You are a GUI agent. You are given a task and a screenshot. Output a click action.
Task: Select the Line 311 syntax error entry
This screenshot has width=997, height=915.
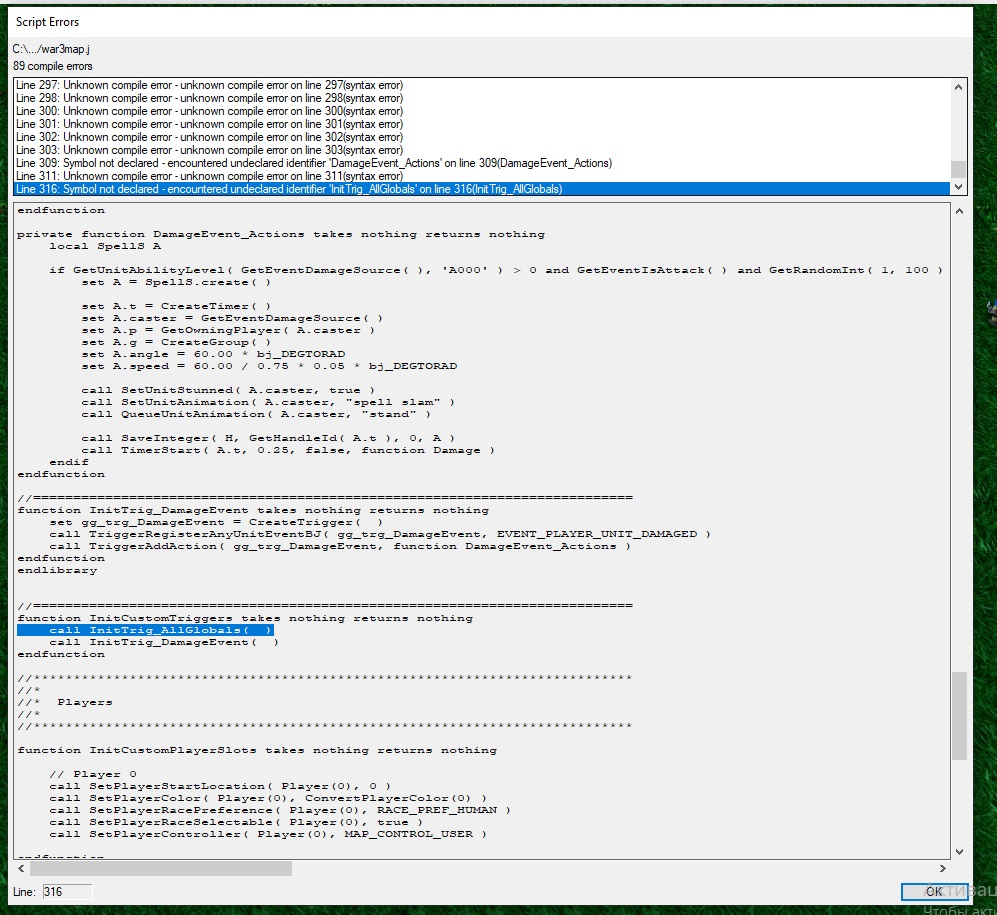pyautogui.click(x=209, y=176)
